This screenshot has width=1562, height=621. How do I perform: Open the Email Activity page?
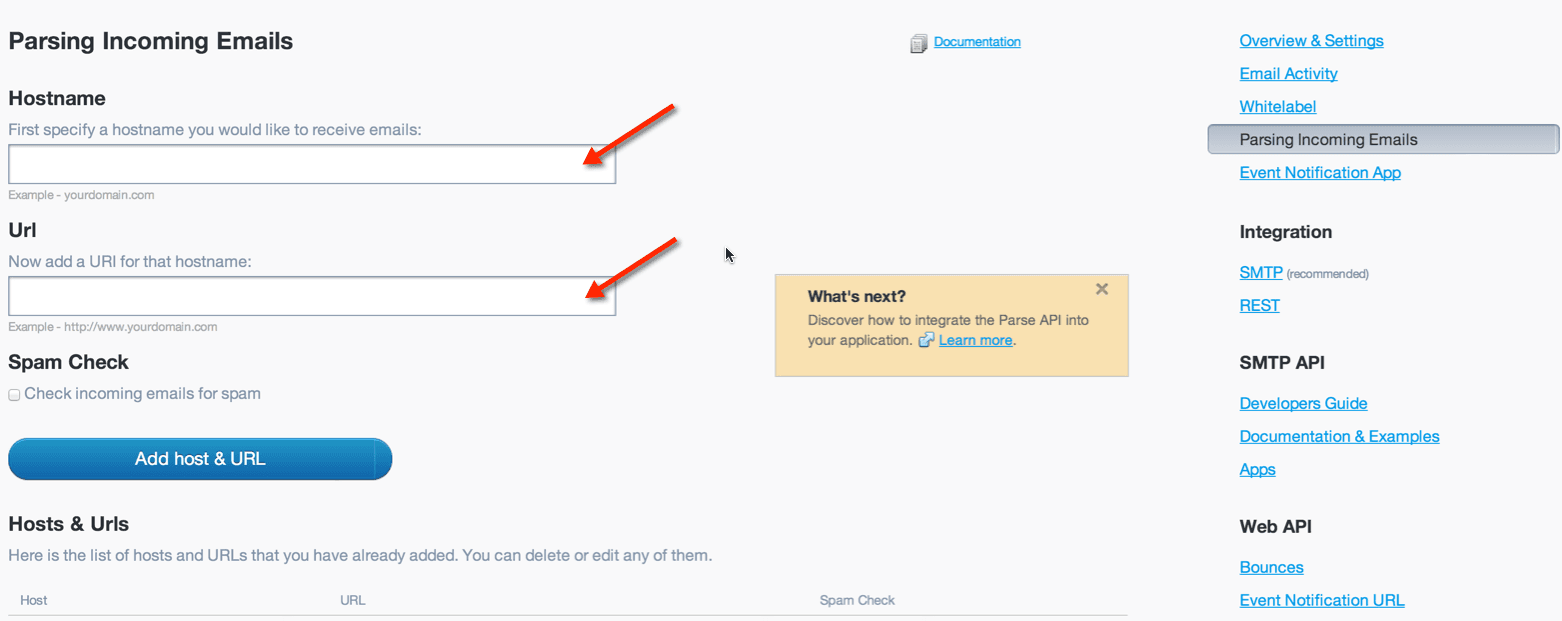coord(1288,73)
